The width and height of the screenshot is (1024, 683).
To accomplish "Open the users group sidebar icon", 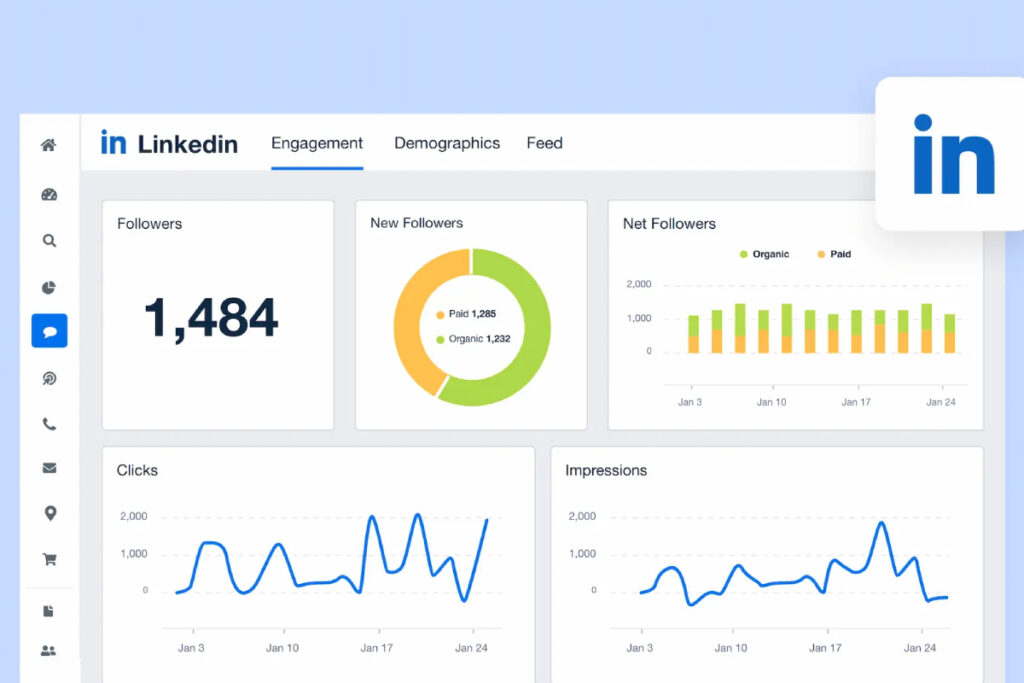I will [49, 651].
